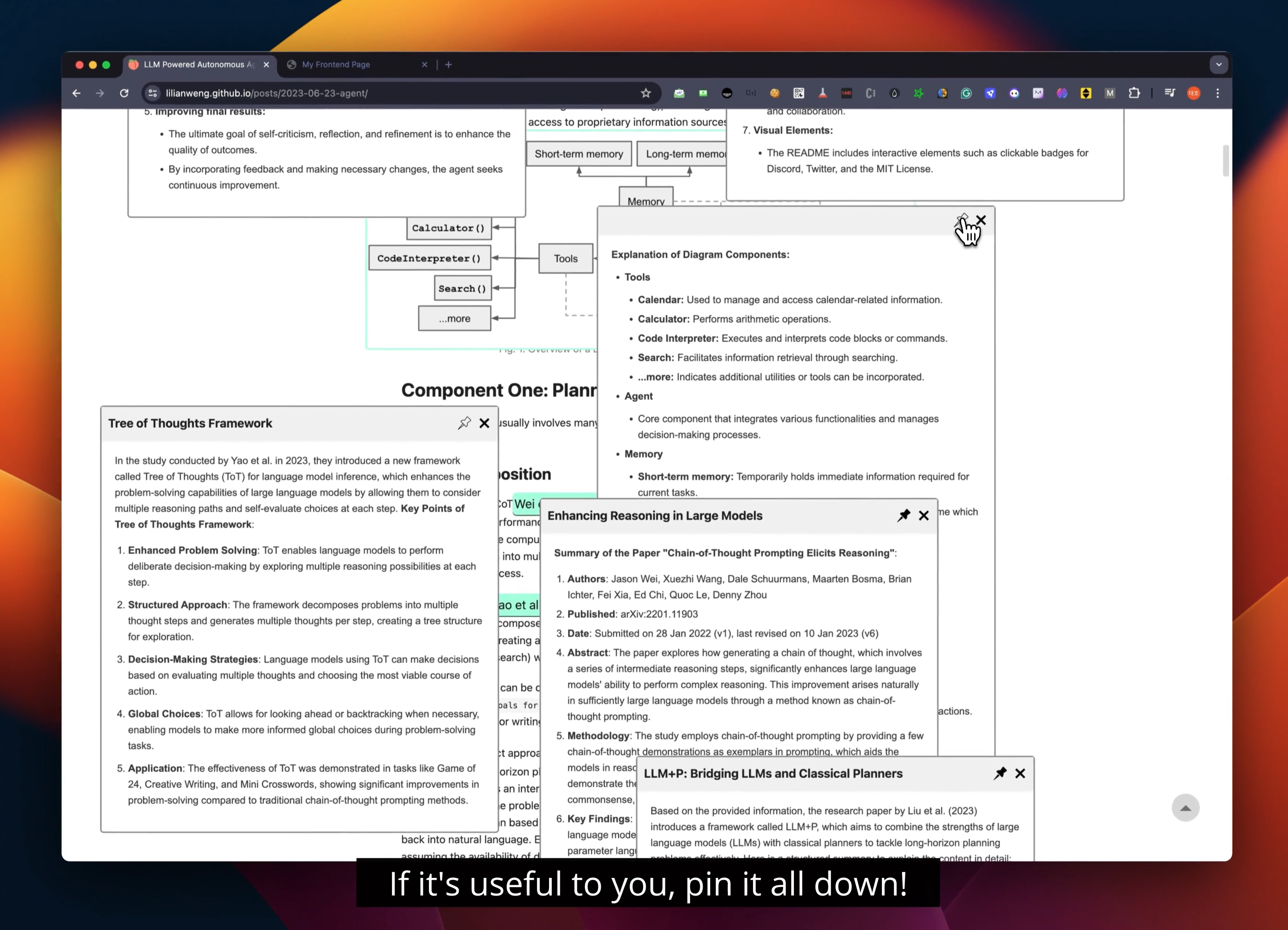This screenshot has width=1288, height=930.
Task: Switch to My Frontend Page tab
Action: point(336,65)
